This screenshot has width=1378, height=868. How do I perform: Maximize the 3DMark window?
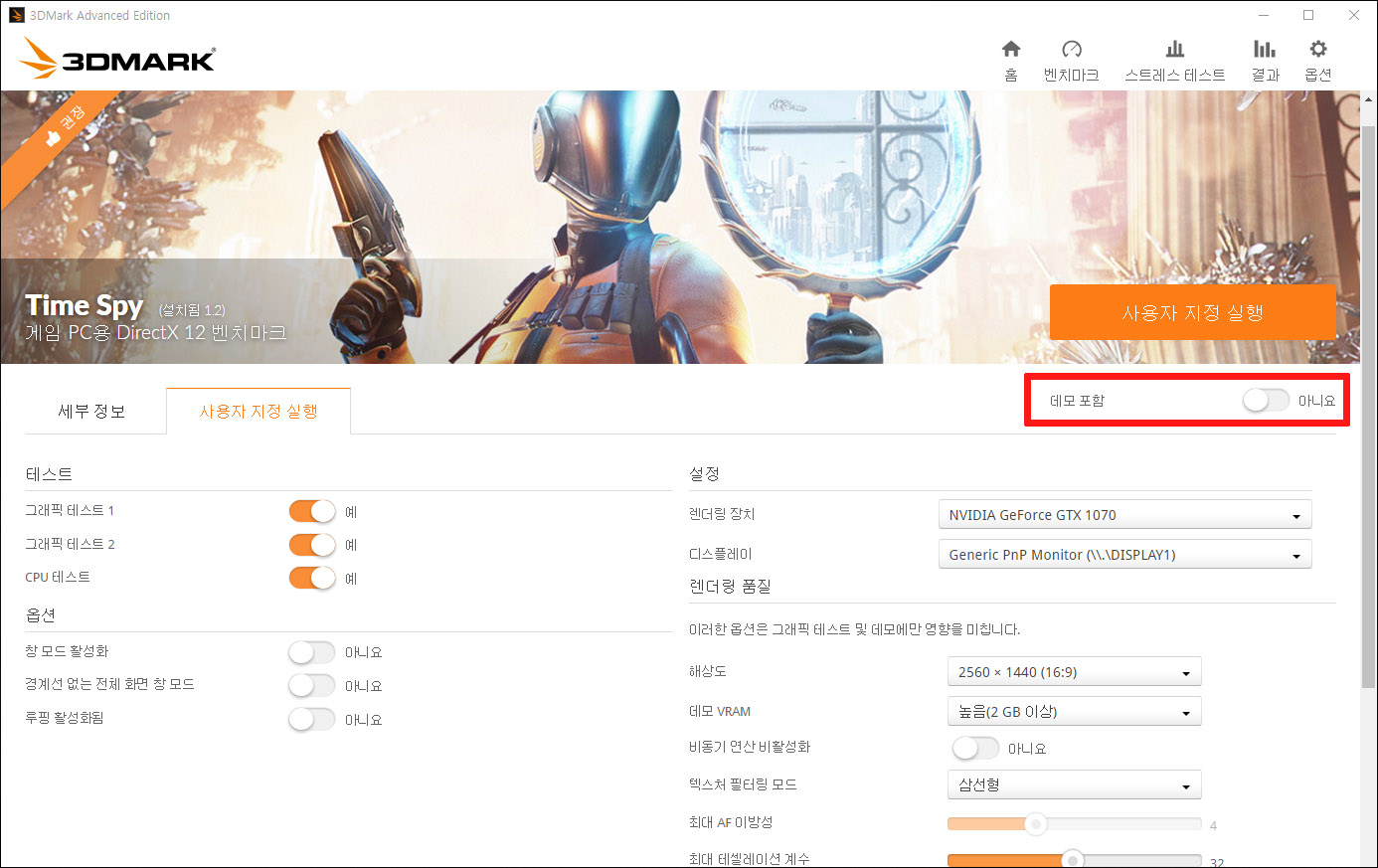[1308, 15]
